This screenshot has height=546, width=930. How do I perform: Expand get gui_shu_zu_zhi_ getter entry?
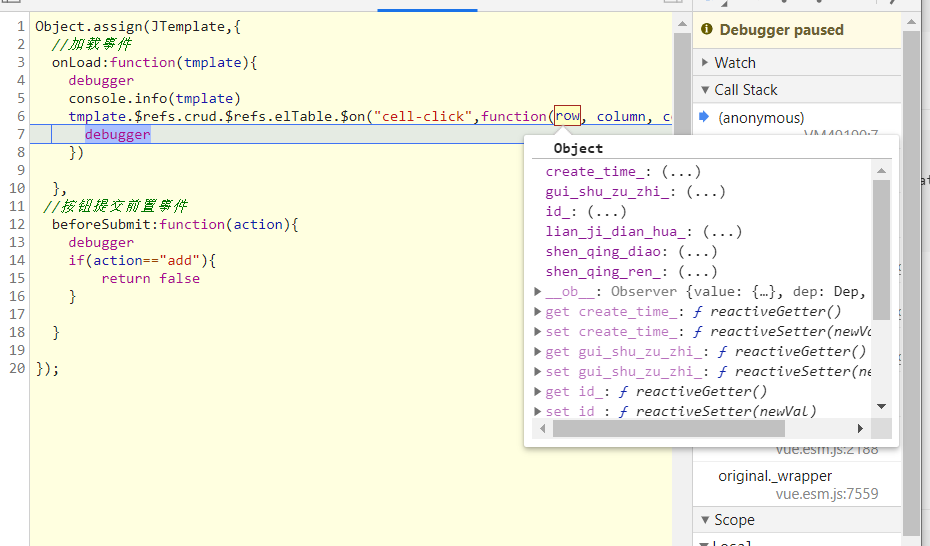(539, 352)
